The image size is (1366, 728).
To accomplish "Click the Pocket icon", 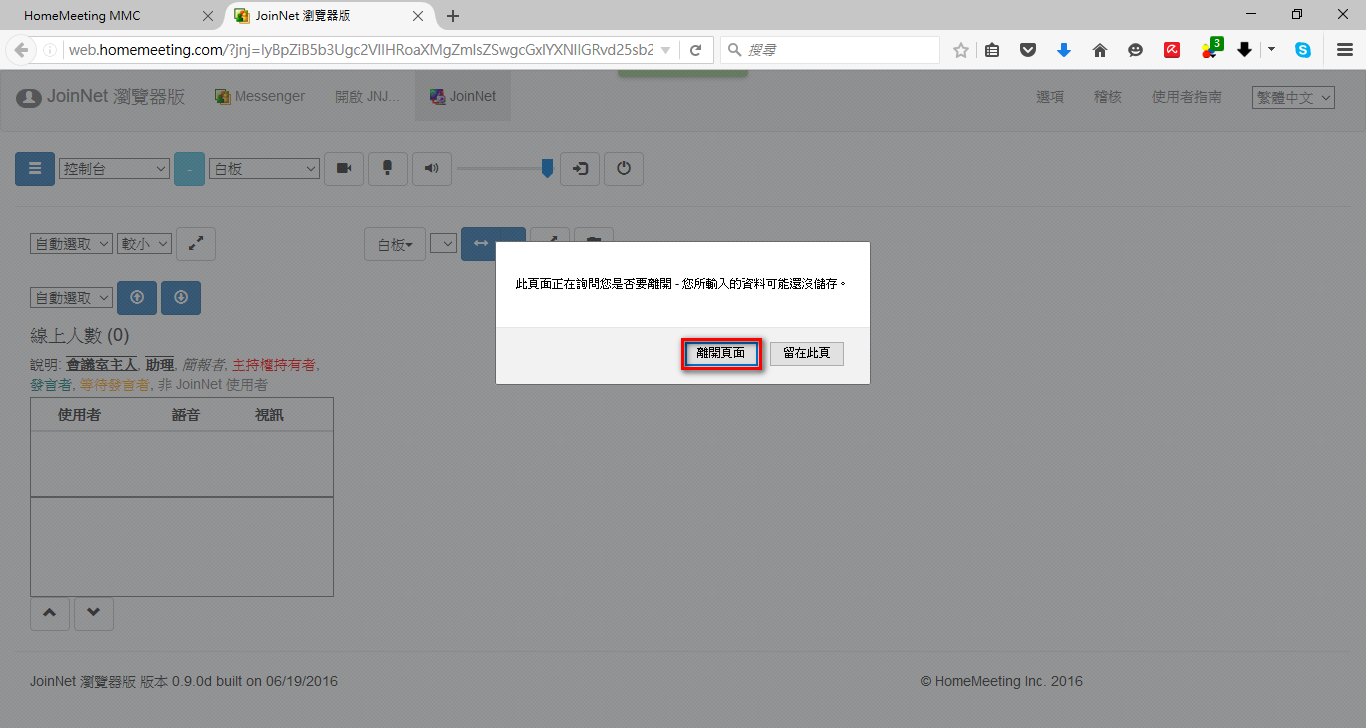I will (1028, 50).
